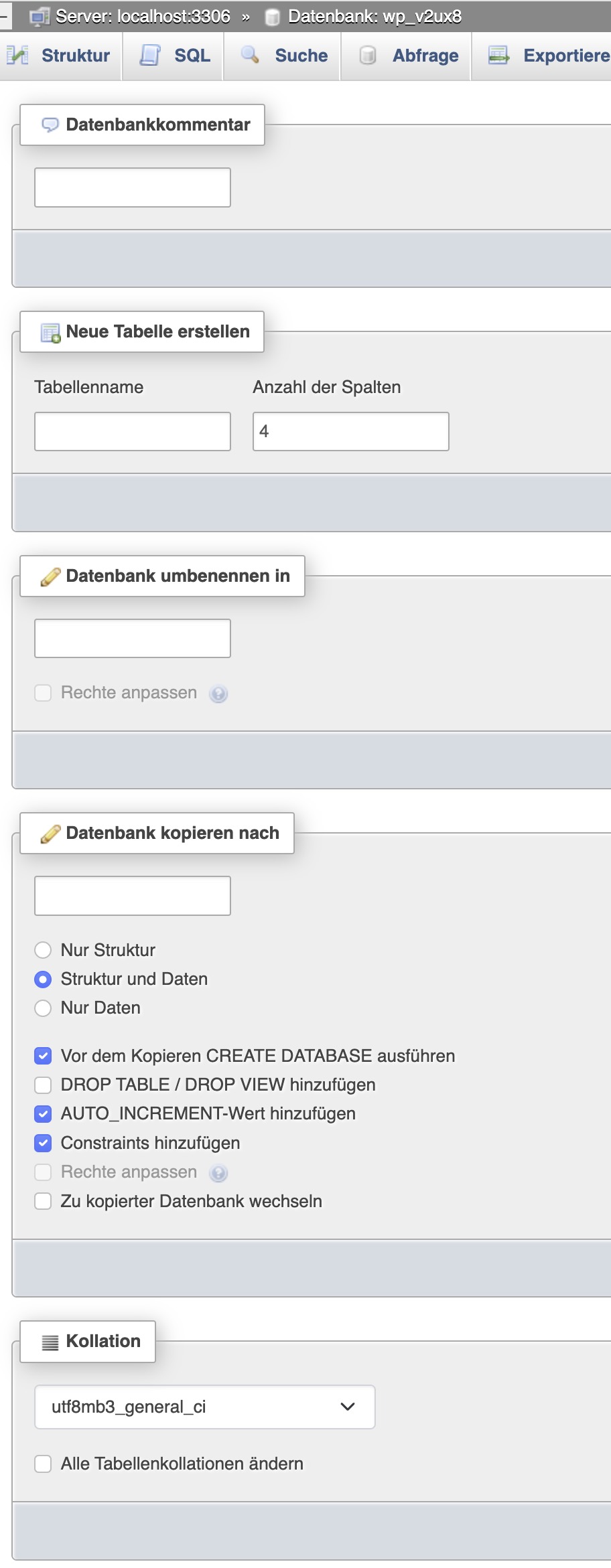Click the Exportieren icon
611x1568 pixels.
[x=498, y=56]
